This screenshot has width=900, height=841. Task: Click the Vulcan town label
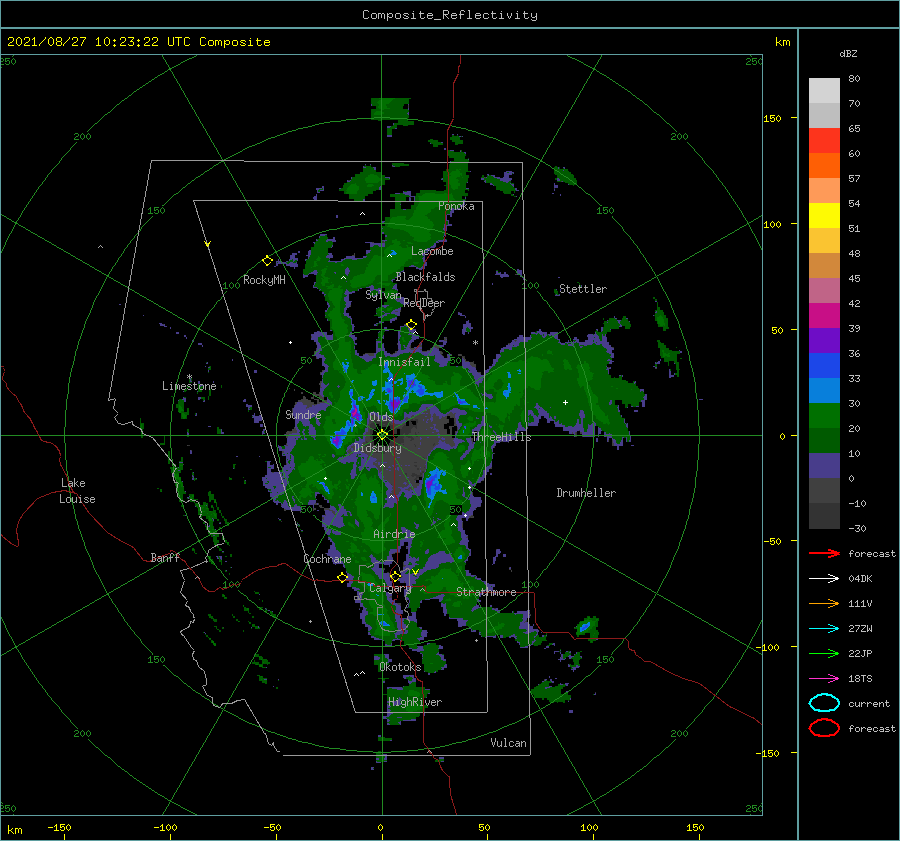click(x=509, y=743)
